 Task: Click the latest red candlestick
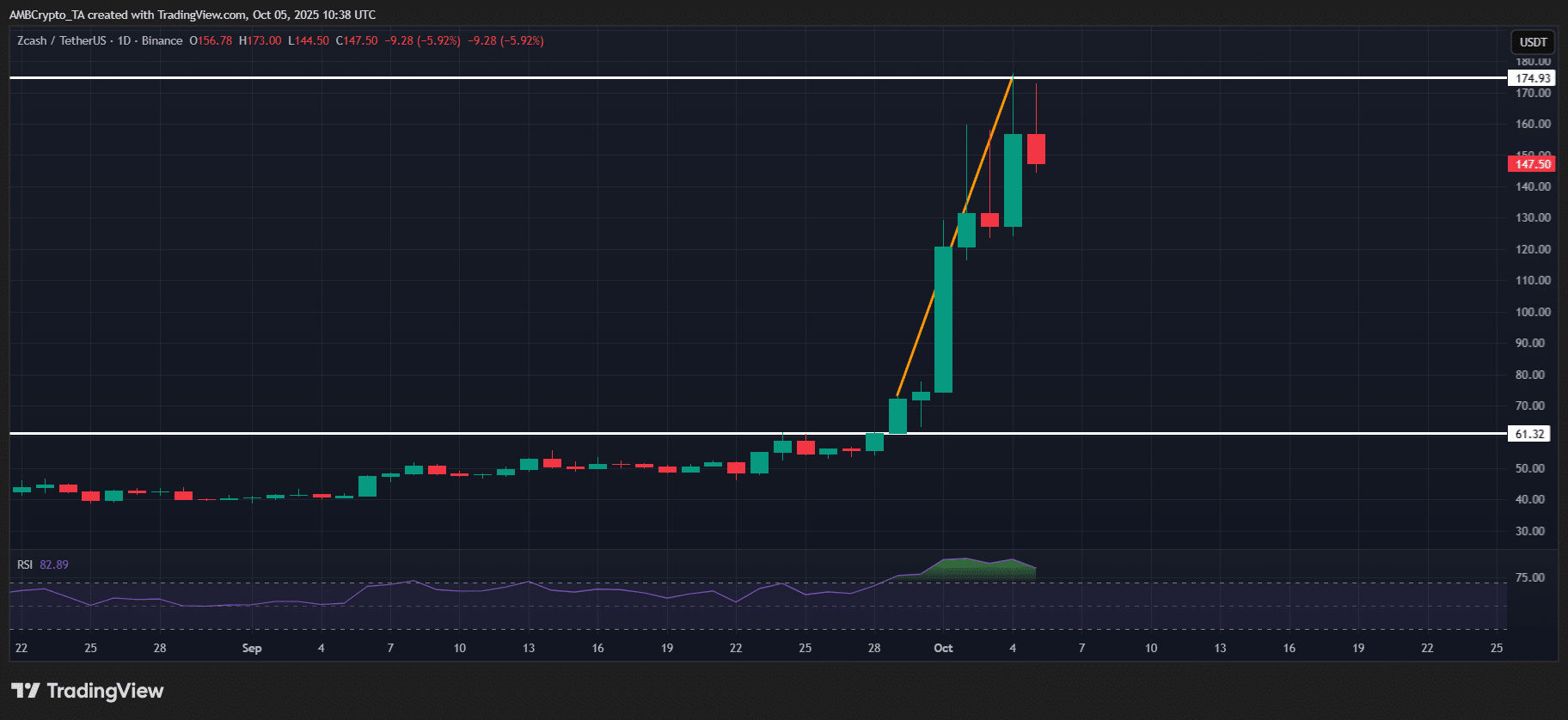click(1036, 149)
